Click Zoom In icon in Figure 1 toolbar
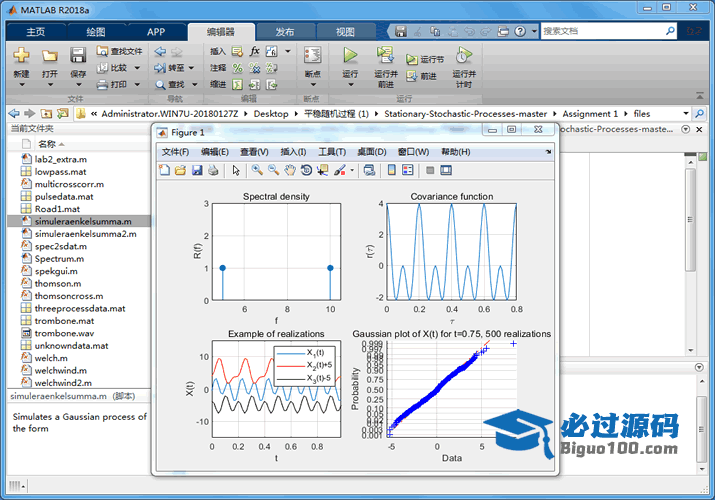The image size is (715, 500). coord(257,170)
